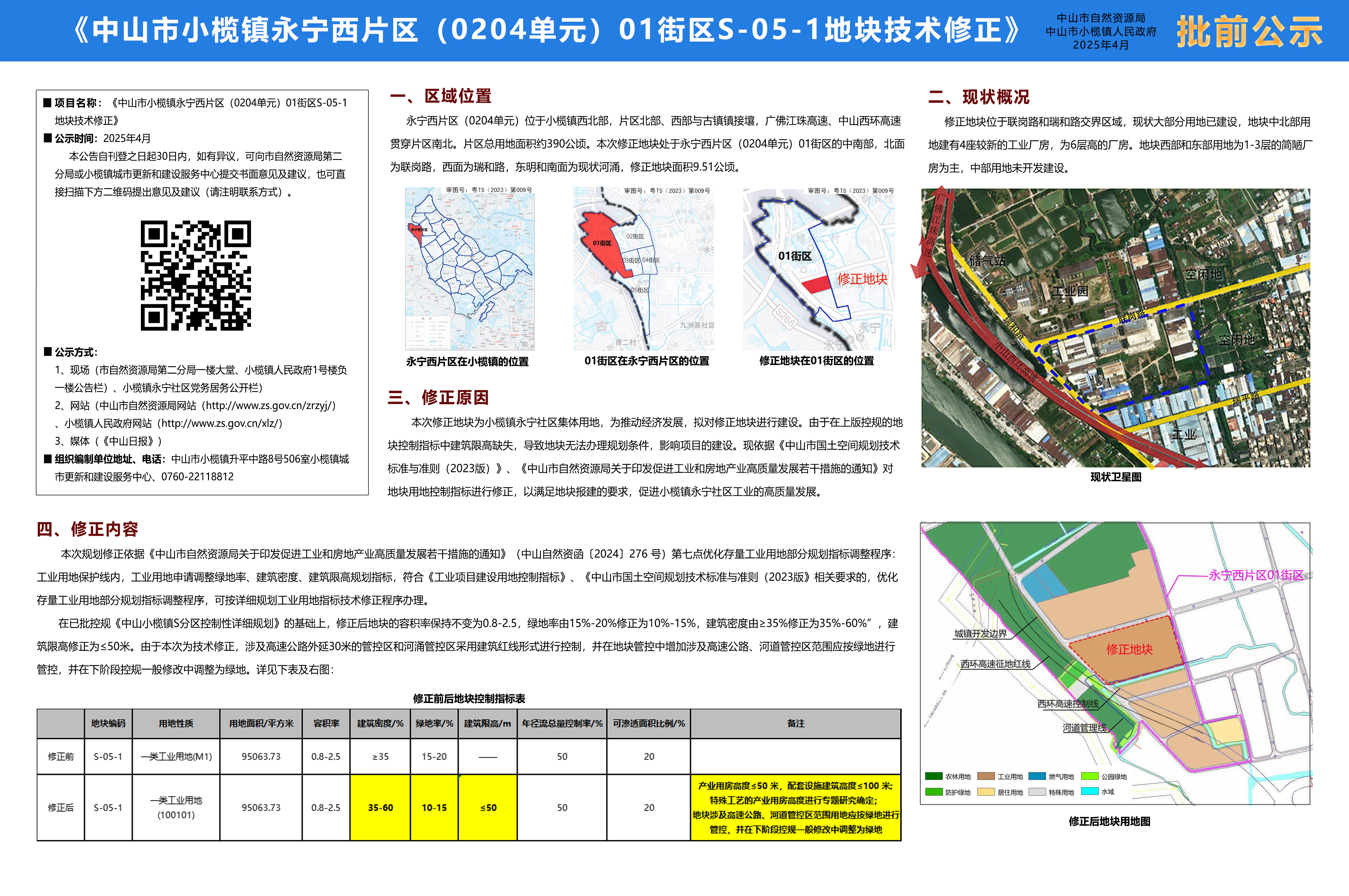Select the 01街区在永宁西片区的位置 map thumbnail
The width and height of the screenshot is (1349, 896).
coord(644,269)
